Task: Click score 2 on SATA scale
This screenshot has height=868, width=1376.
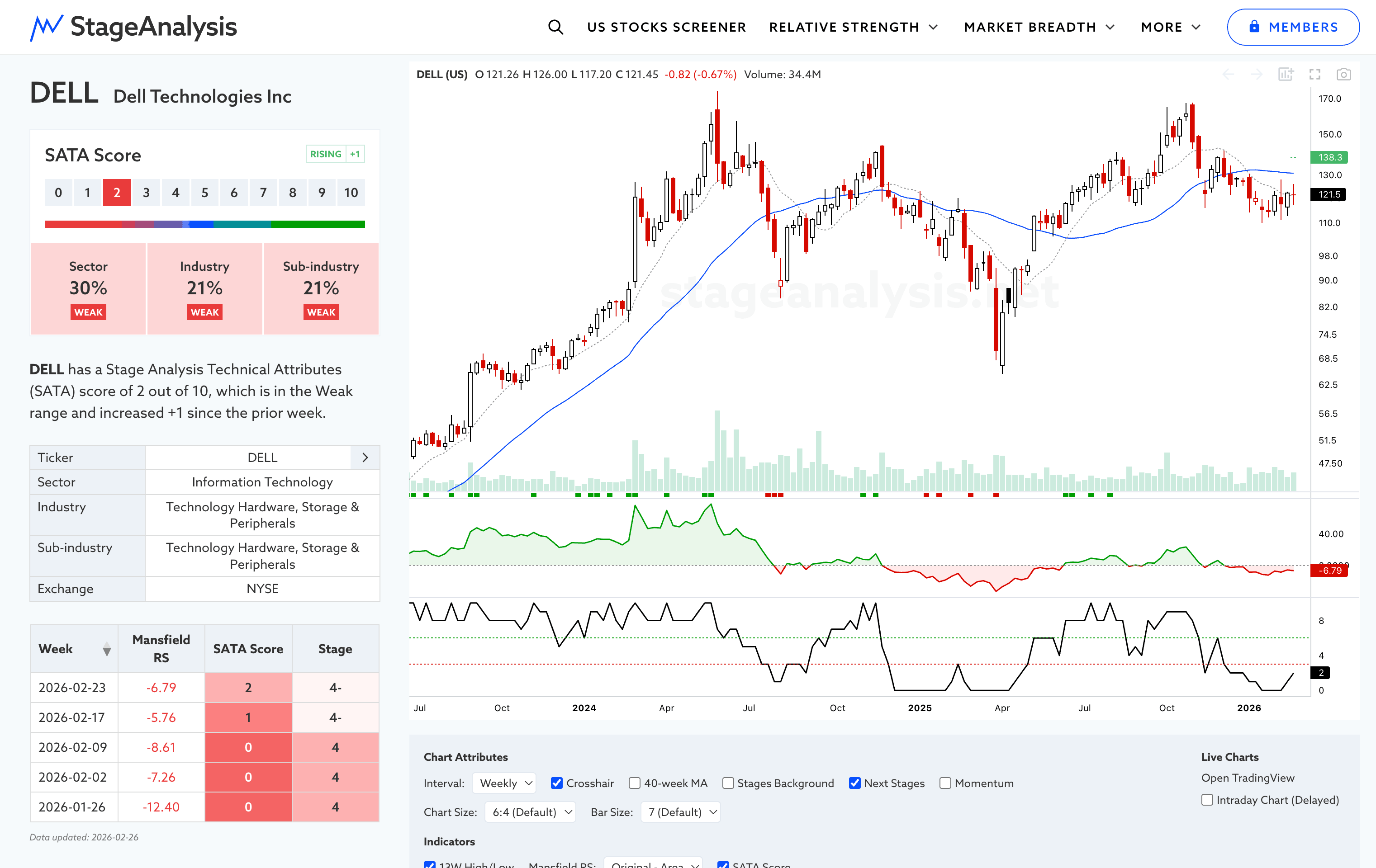Action: point(117,193)
